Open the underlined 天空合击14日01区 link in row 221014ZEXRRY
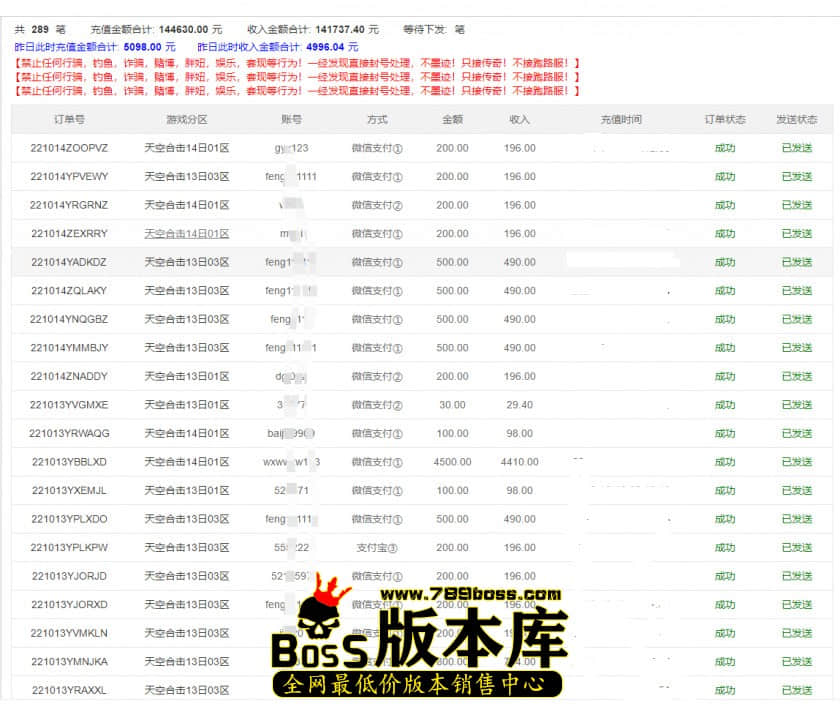The width and height of the screenshot is (840, 704). tap(186, 234)
